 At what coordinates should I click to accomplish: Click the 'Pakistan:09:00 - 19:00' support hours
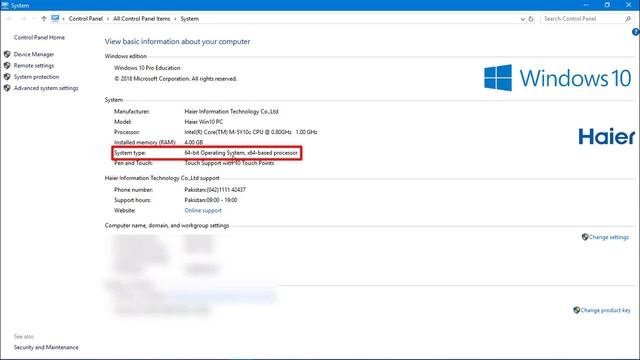[211, 200]
